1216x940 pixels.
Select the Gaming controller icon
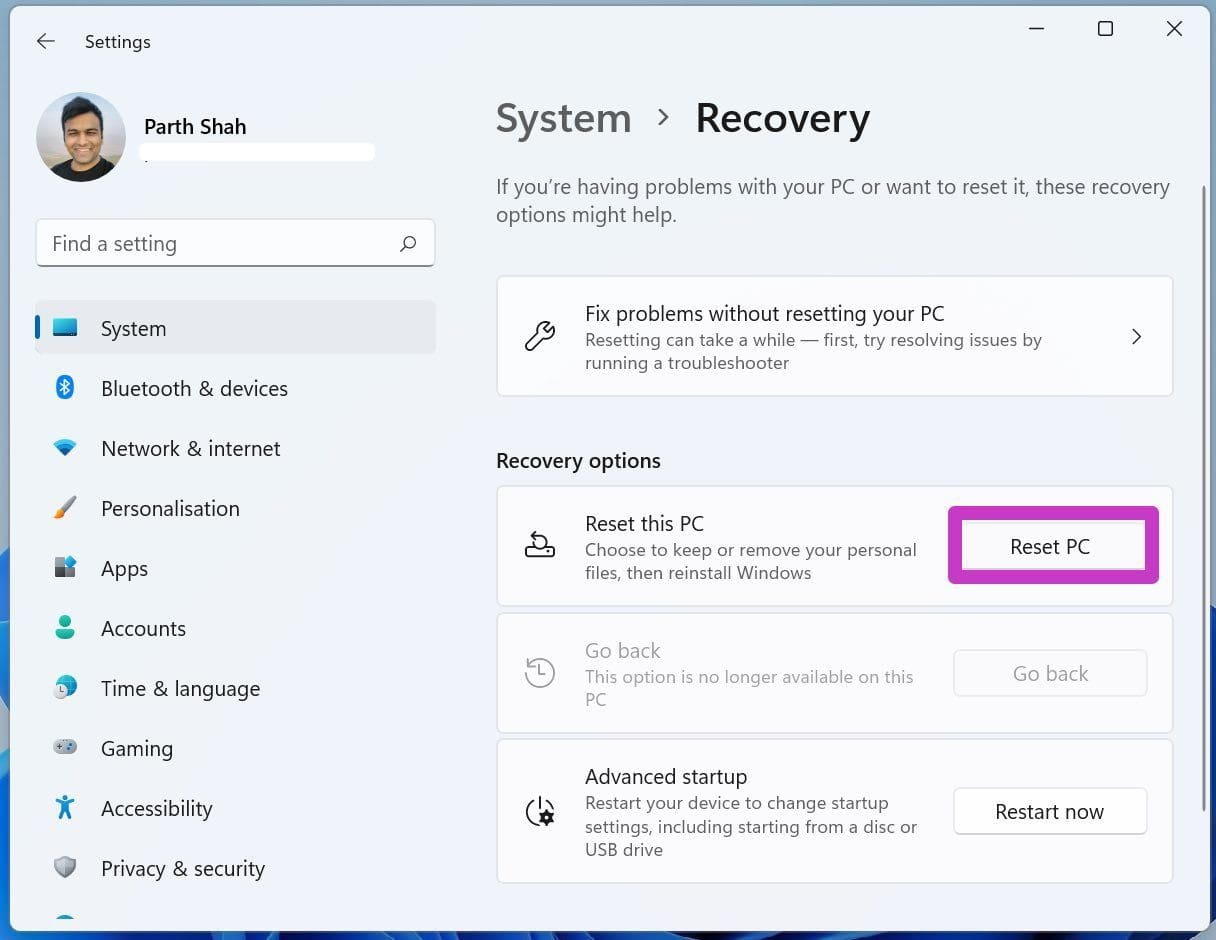65,748
